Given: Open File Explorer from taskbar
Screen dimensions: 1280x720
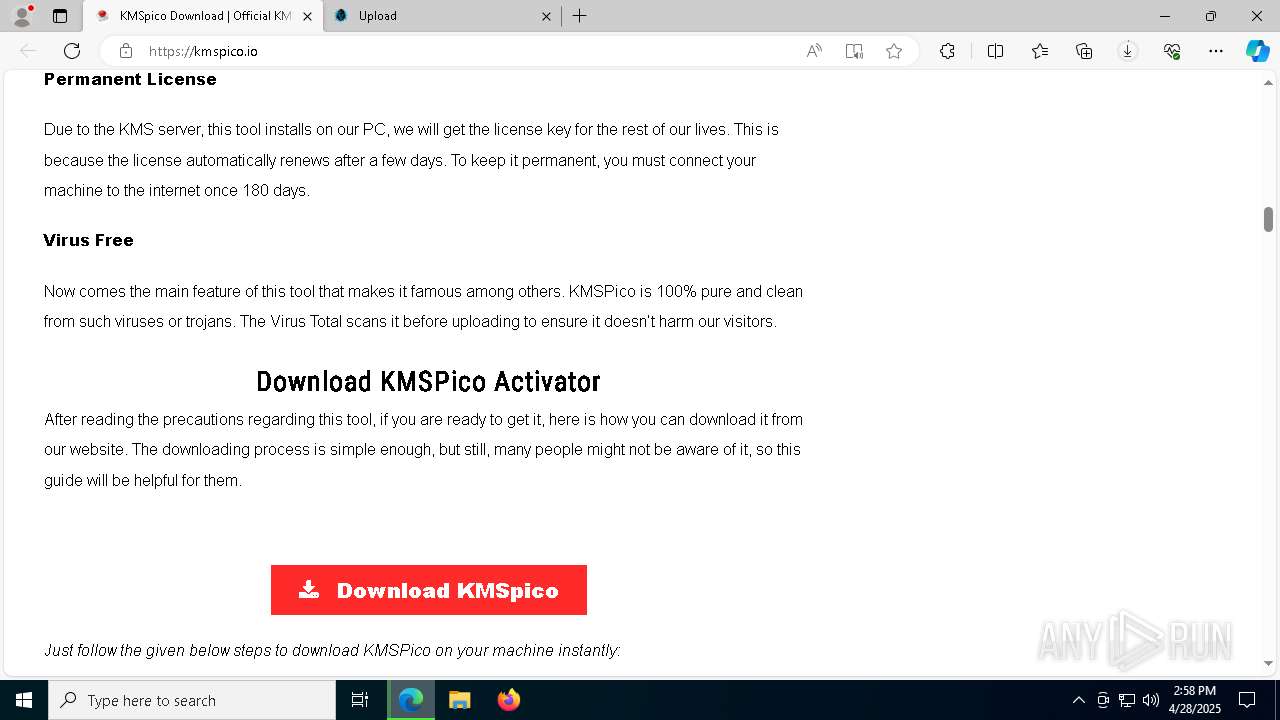Looking at the screenshot, I should click(460, 700).
